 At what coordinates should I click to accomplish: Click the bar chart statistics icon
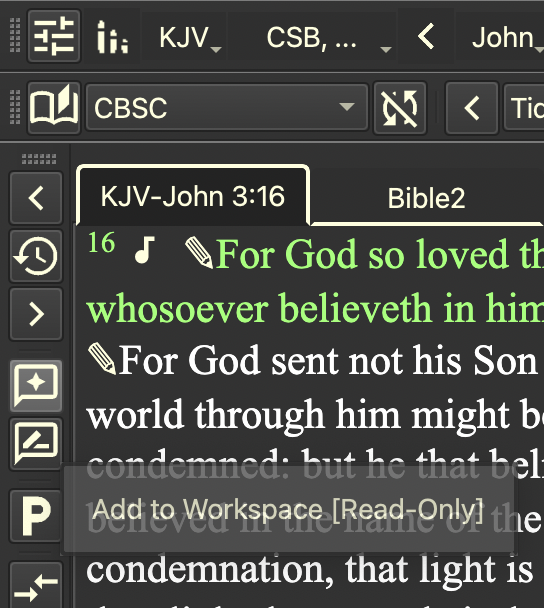tap(112, 37)
